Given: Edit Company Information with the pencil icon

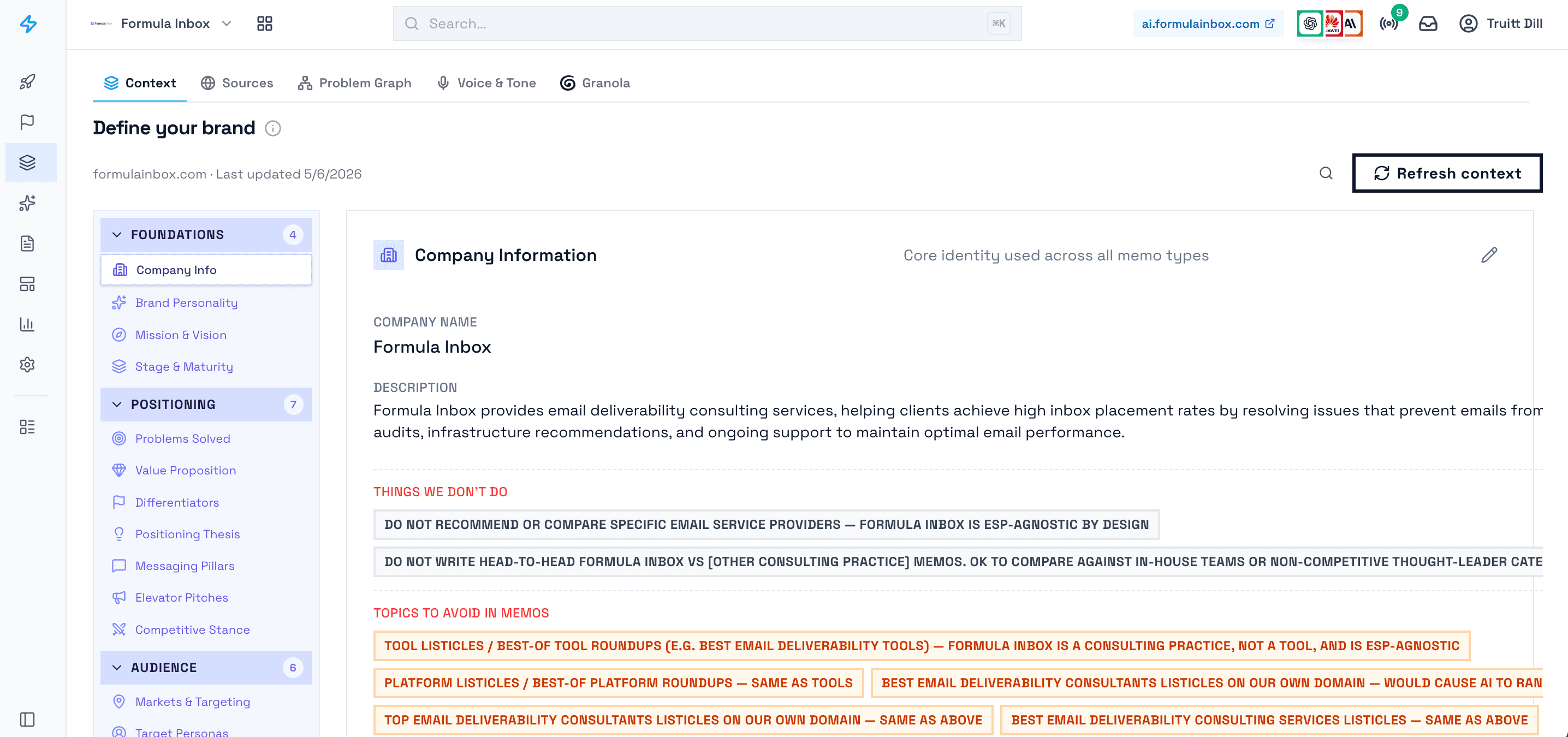Looking at the screenshot, I should click(x=1489, y=255).
